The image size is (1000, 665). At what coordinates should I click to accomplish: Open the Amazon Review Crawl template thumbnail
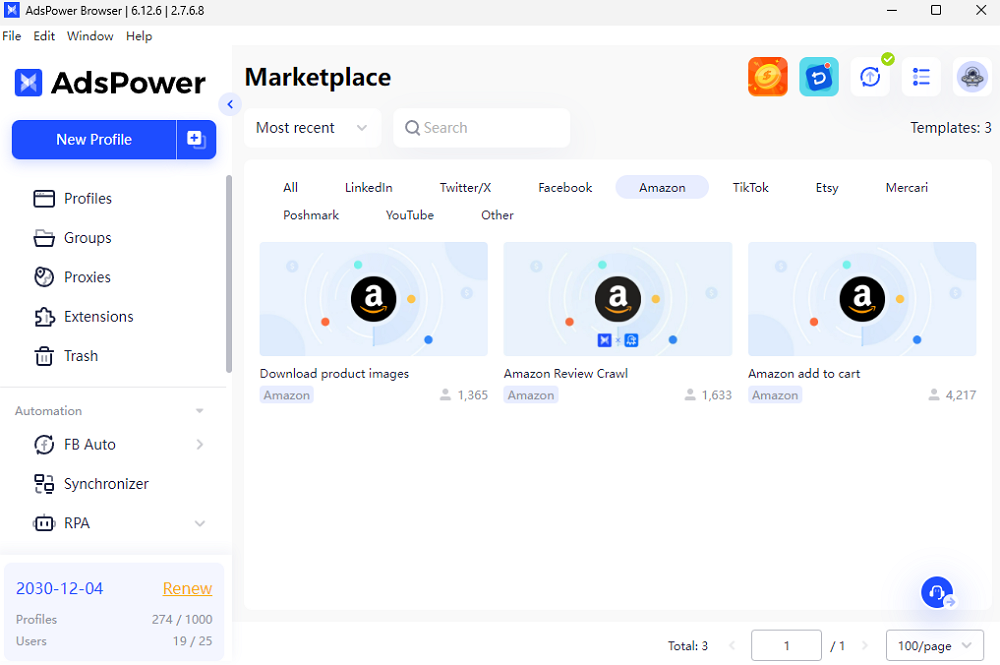pos(617,299)
